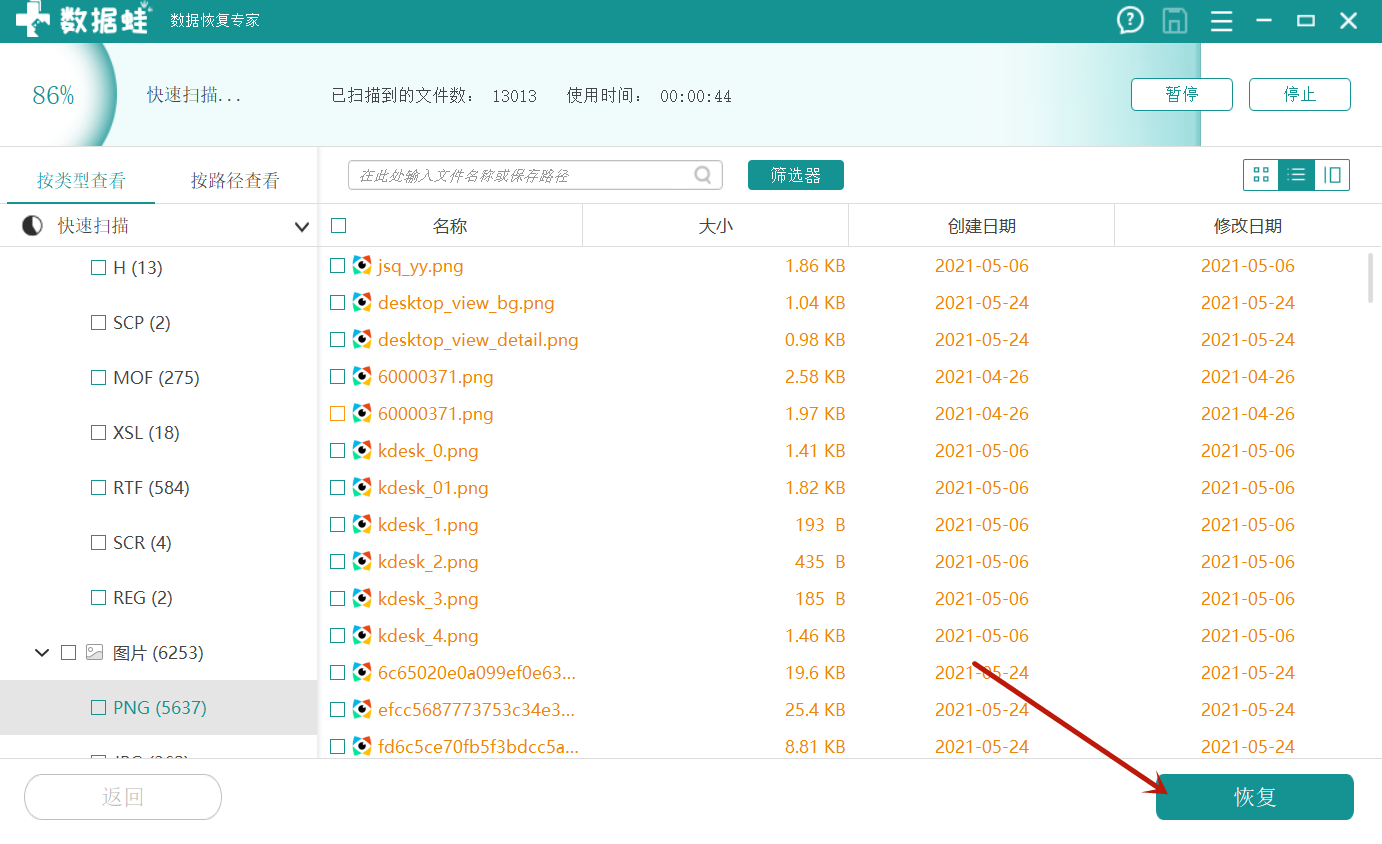Click the 停止 stop button
The image size is (1382, 844).
[1300, 95]
